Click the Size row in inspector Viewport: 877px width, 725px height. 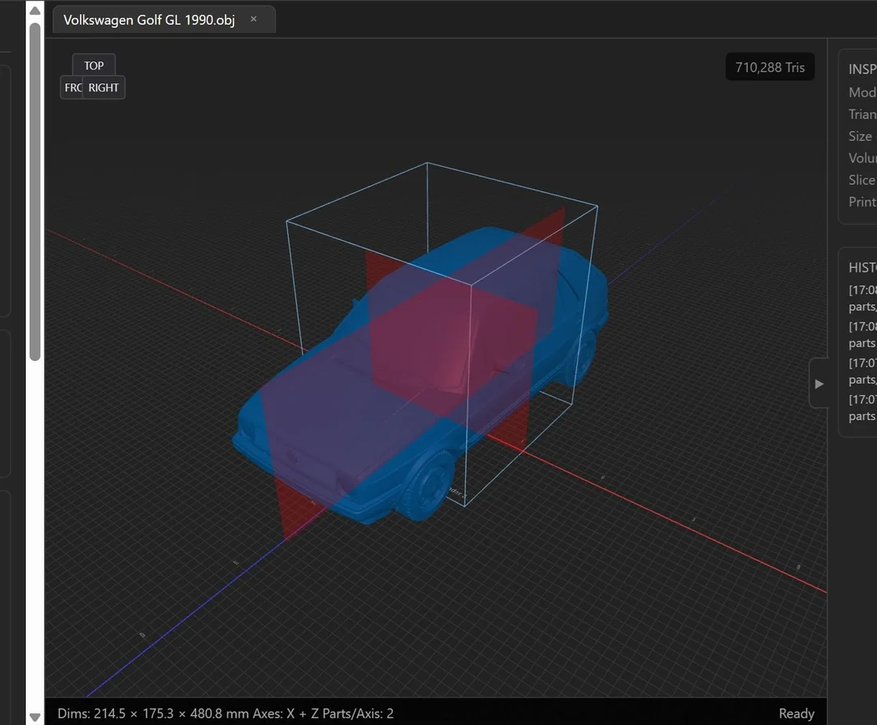[860, 136]
